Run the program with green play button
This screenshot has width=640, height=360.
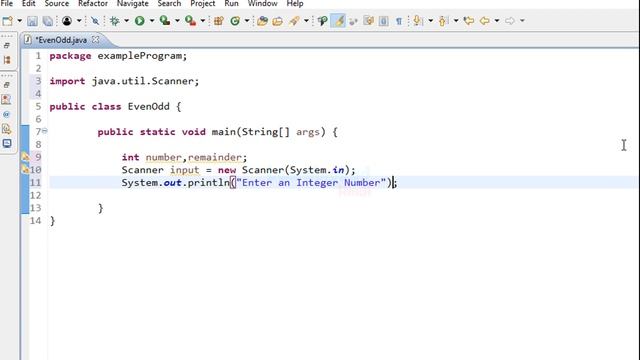click(x=140, y=21)
